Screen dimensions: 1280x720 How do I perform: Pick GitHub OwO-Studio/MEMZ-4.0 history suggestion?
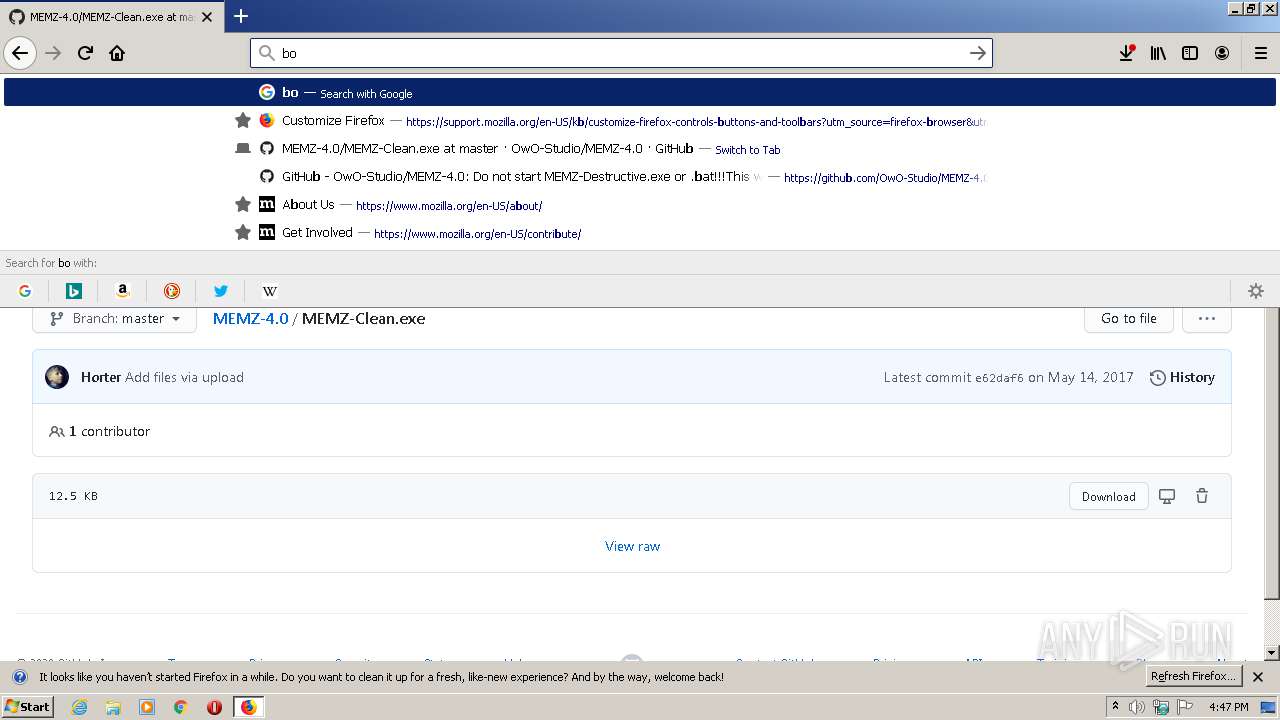[x=640, y=176]
